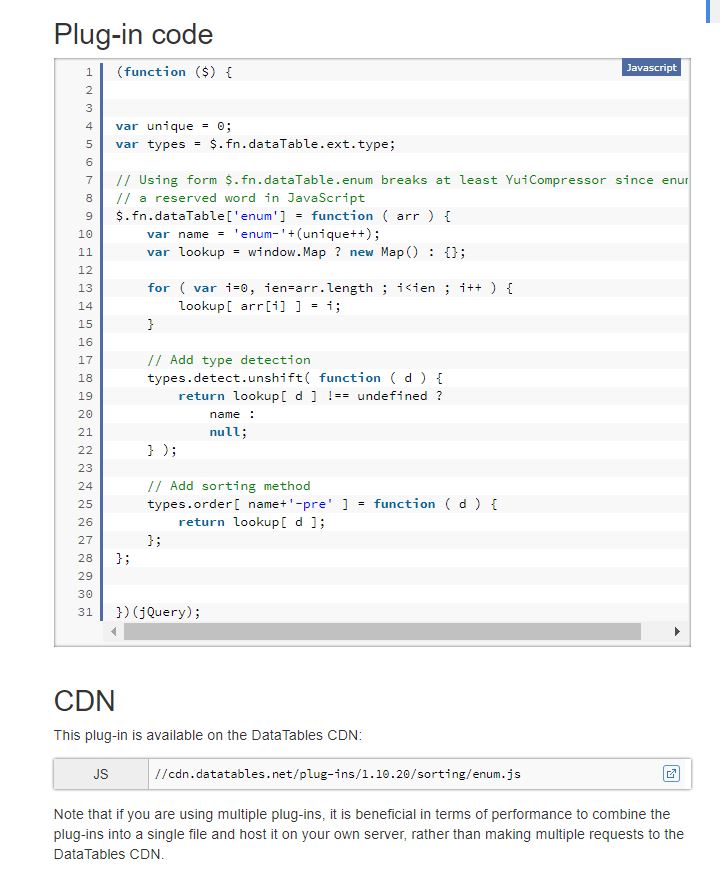Click 'This plug-in is available on the DataTables CDN:'
This screenshot has width=720, height=892.
pyautogui.click(x=208, y=735)
